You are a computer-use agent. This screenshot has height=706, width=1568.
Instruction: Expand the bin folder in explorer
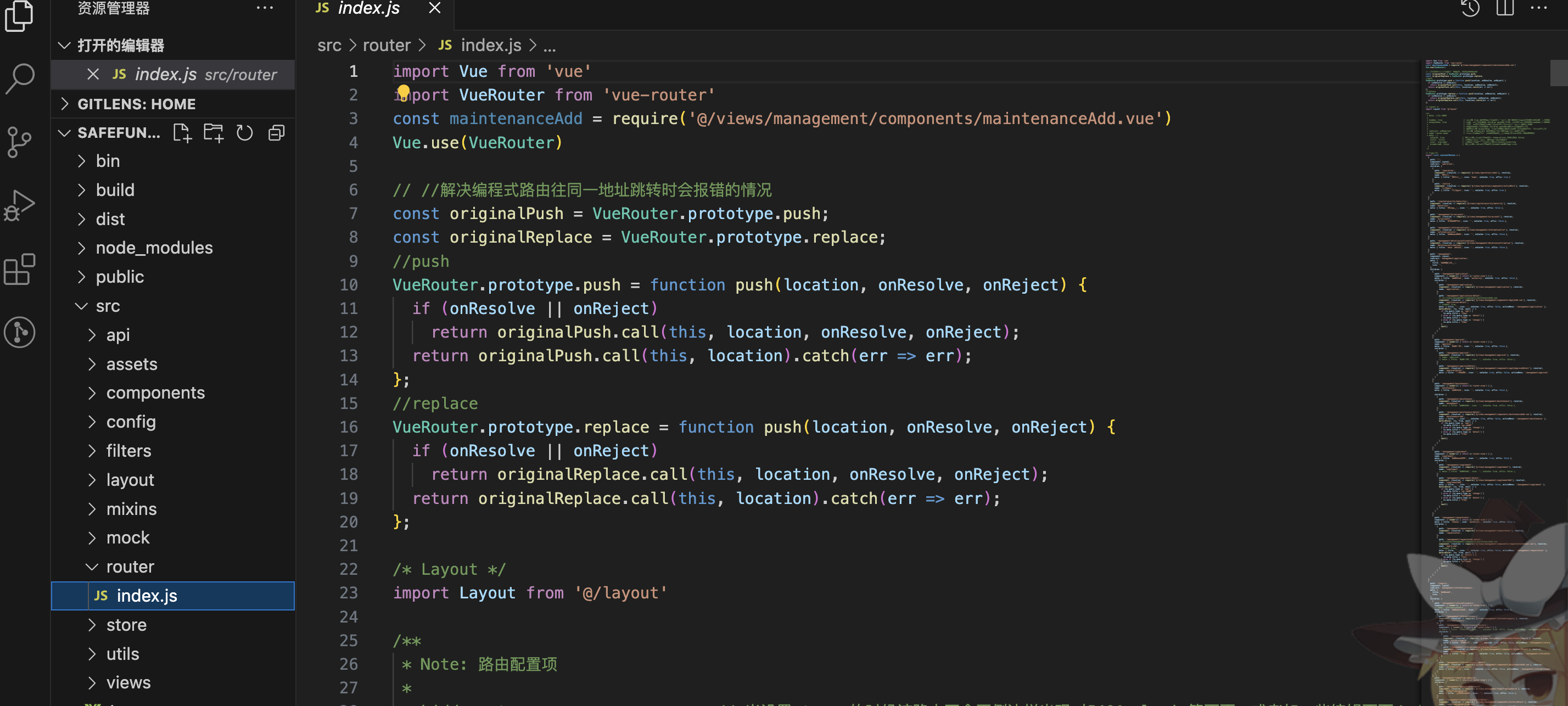[x=108, y=160]
